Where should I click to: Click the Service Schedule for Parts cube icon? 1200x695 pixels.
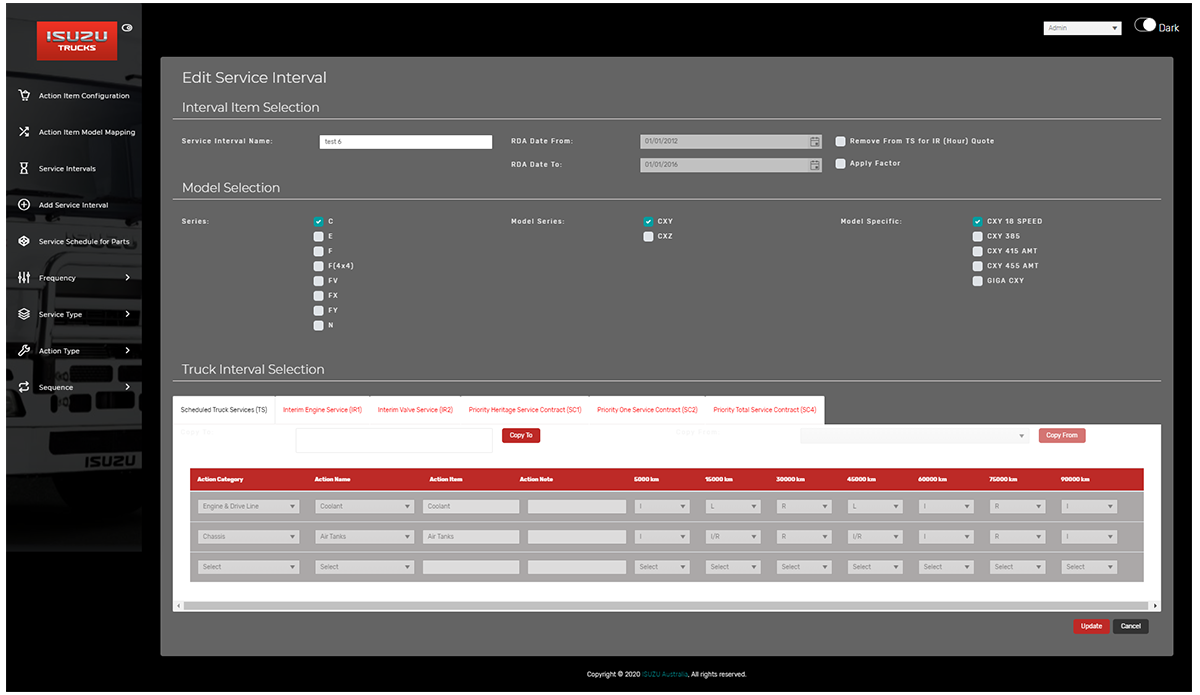24,242
